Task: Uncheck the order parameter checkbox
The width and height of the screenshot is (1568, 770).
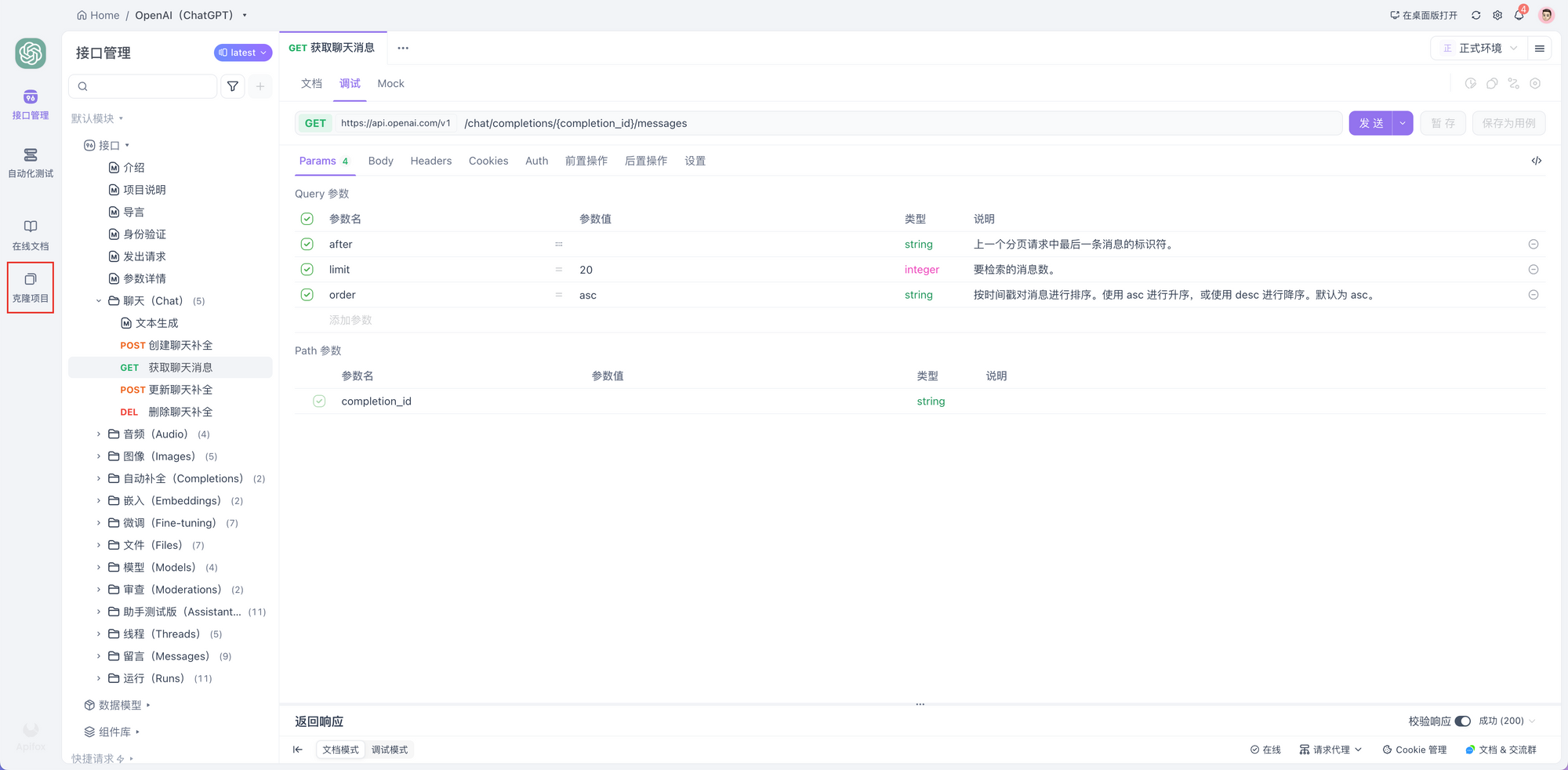Action: [x=307, y=295]
